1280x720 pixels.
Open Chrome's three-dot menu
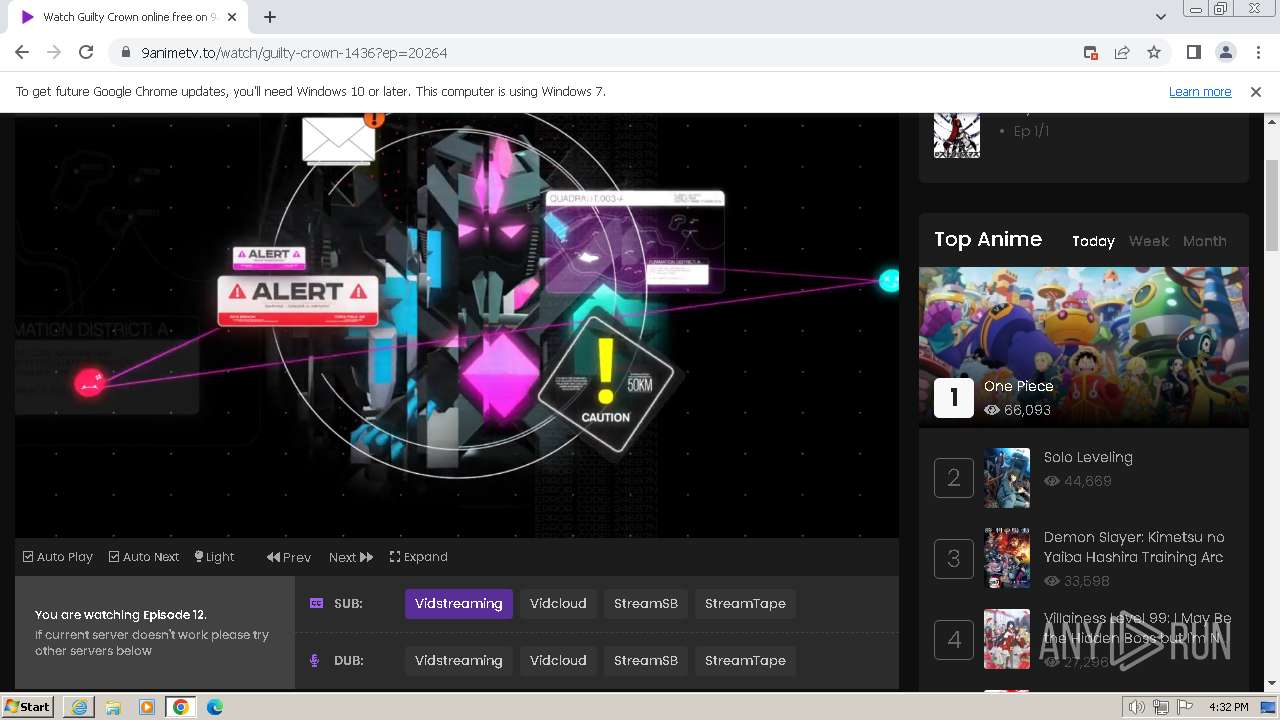(1256, 52)
